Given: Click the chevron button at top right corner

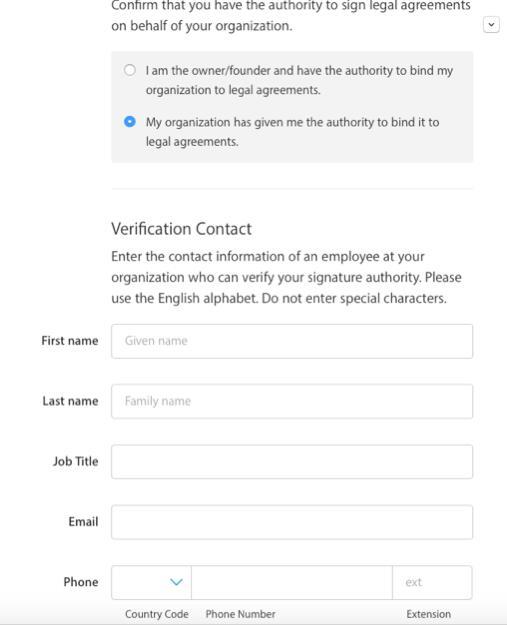Looking at the screenshot, I should click(x=491, y=25).
